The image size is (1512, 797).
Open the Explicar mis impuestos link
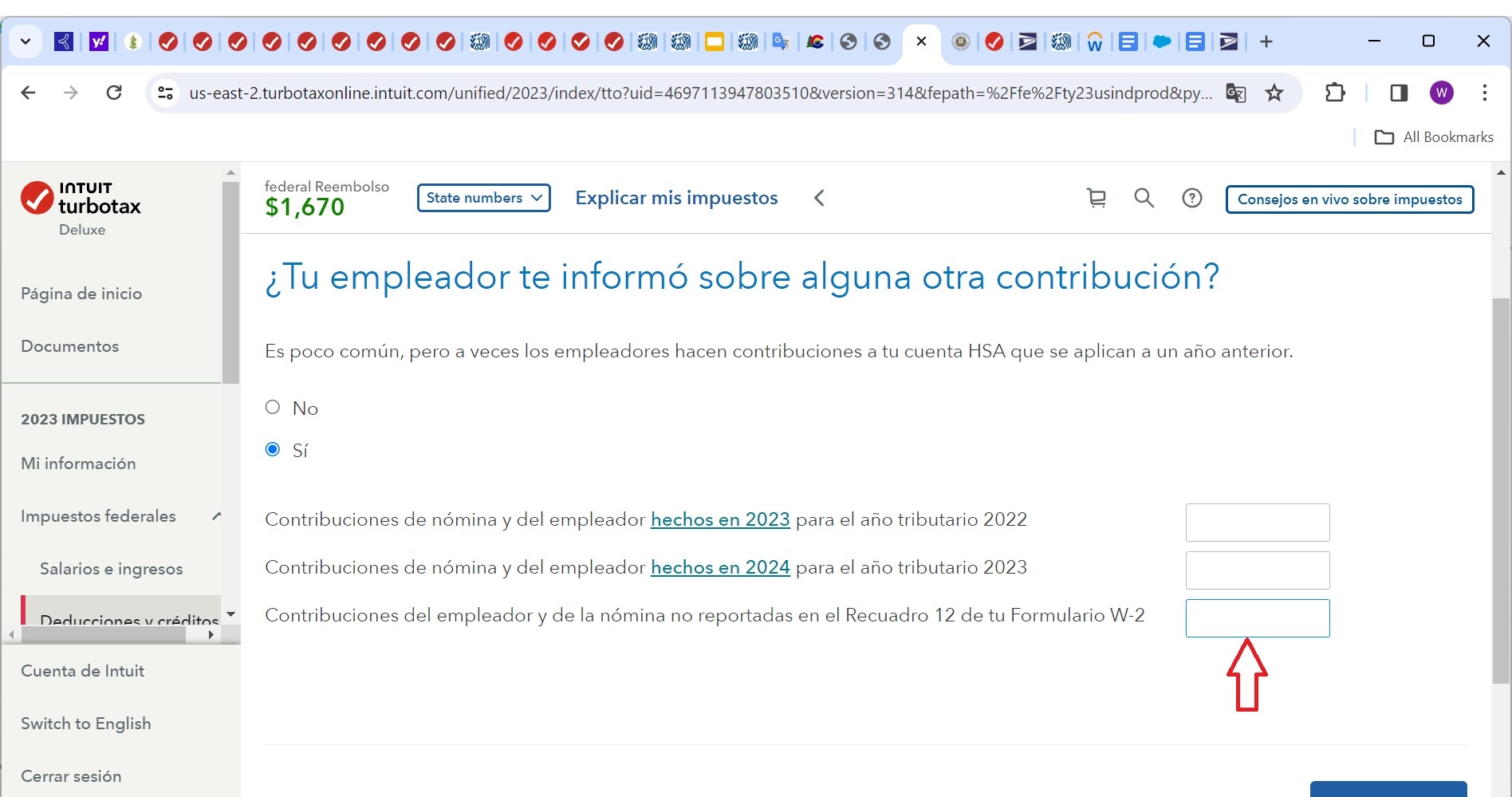pyautogui.click(x=676, y=198)
